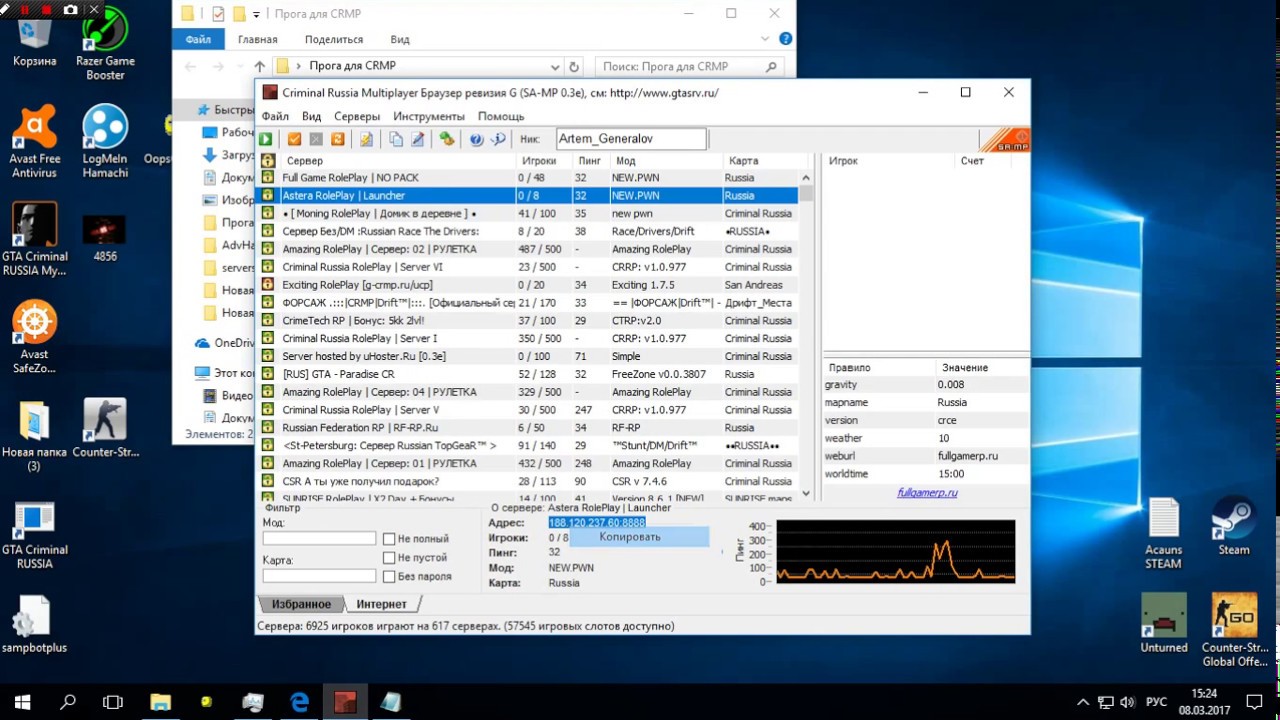
Task: Enable the Не полный filter checkbox
Action: pyautogui.click(x=390, y=539)
